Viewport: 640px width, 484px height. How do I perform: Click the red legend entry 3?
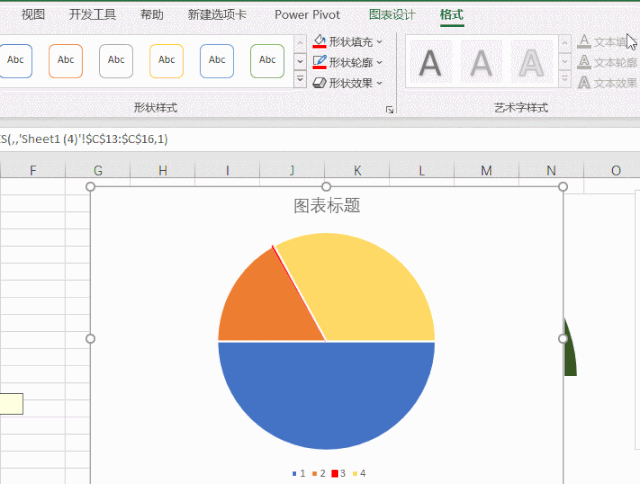(x=339, y=473)
